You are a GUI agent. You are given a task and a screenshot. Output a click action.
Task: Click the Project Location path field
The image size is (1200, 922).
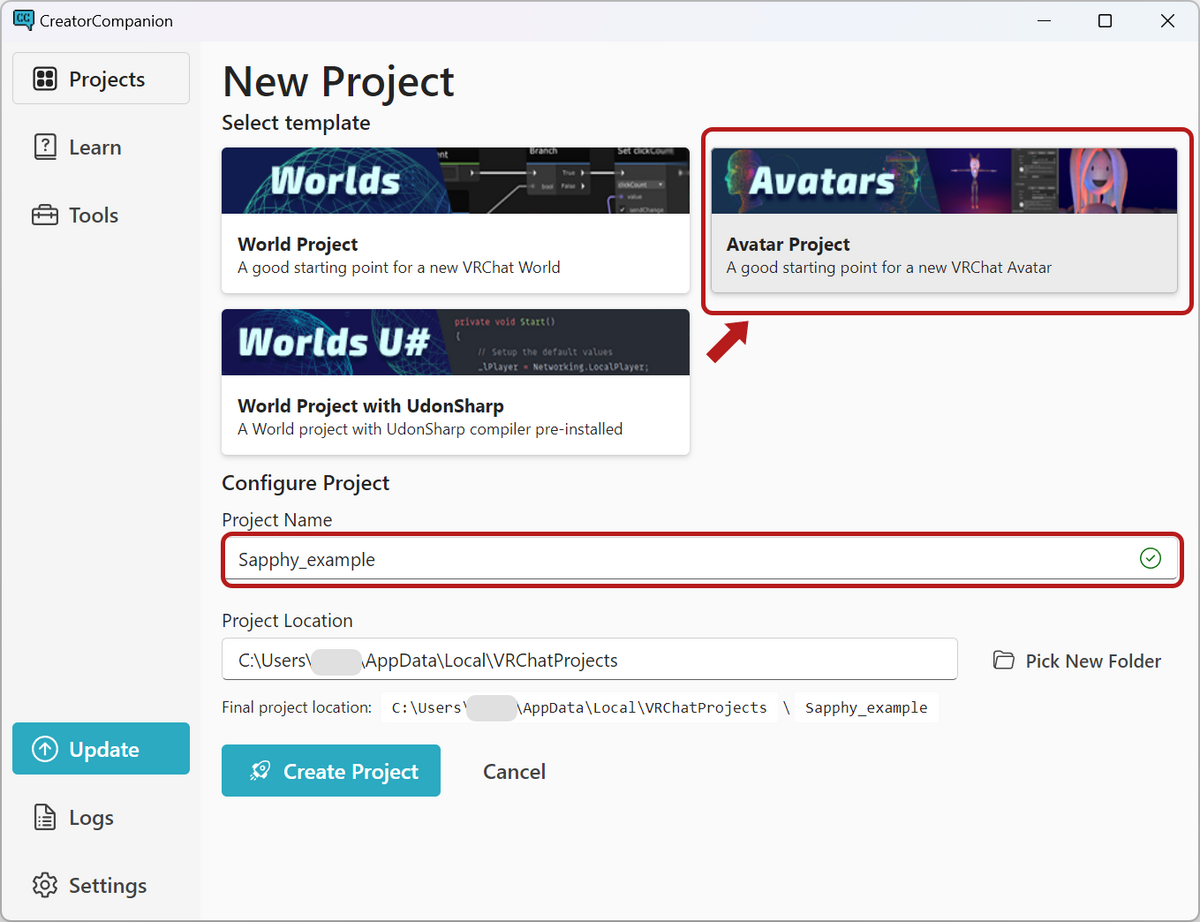click(589, 659)
